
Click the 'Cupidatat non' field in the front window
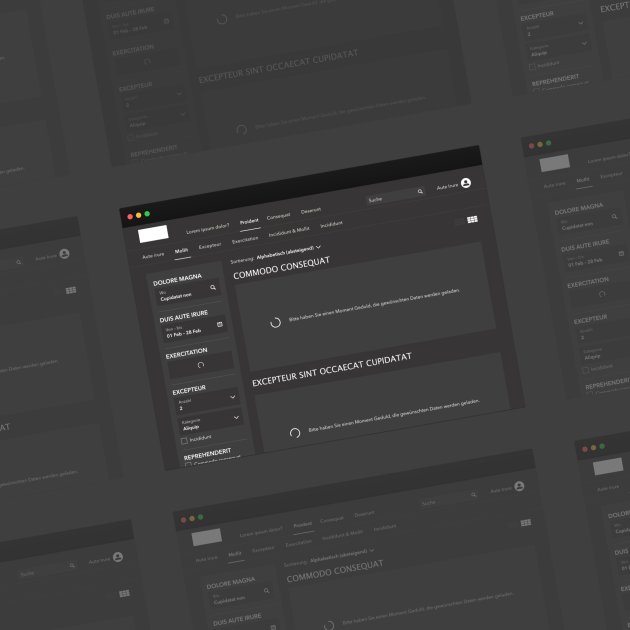click(x=188, y=292)
